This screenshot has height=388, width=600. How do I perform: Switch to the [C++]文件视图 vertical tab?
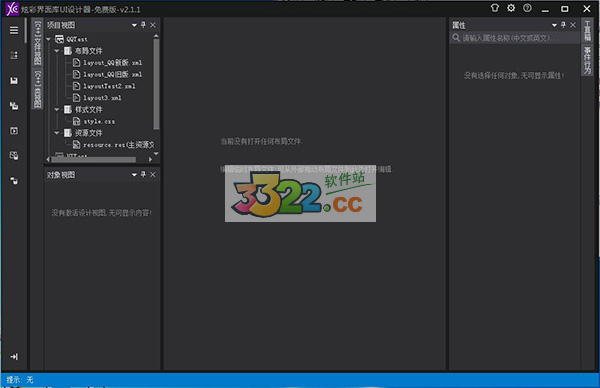[x=38, y=42]
